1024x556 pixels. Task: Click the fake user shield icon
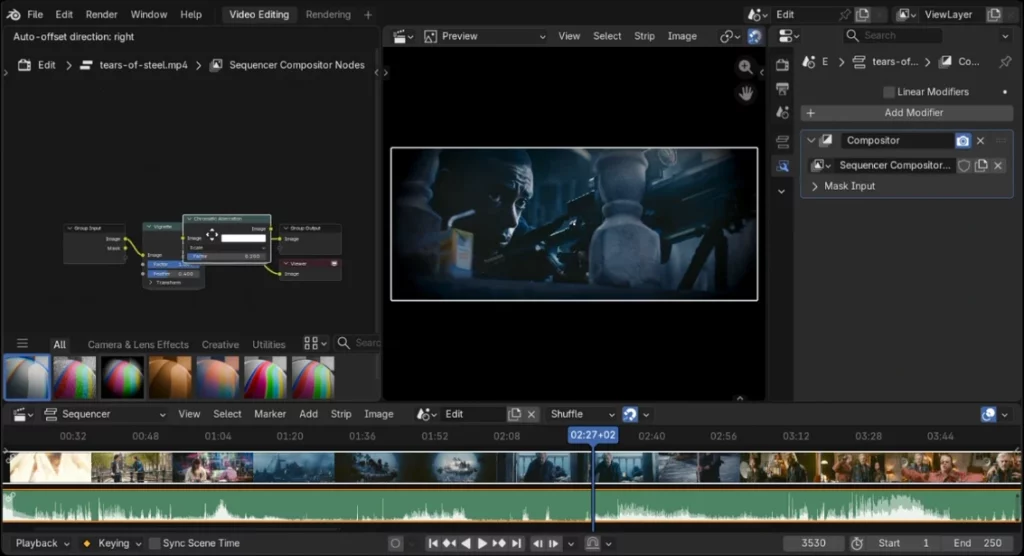coord(964,166)
